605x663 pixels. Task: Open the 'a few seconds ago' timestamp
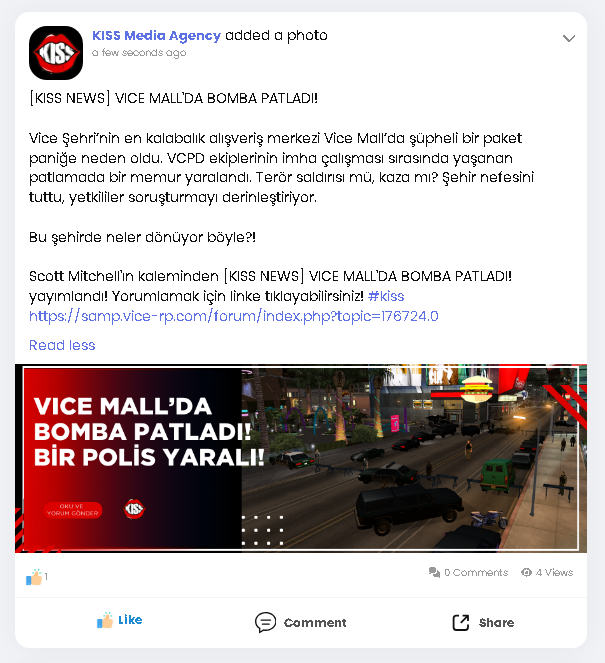139,53
